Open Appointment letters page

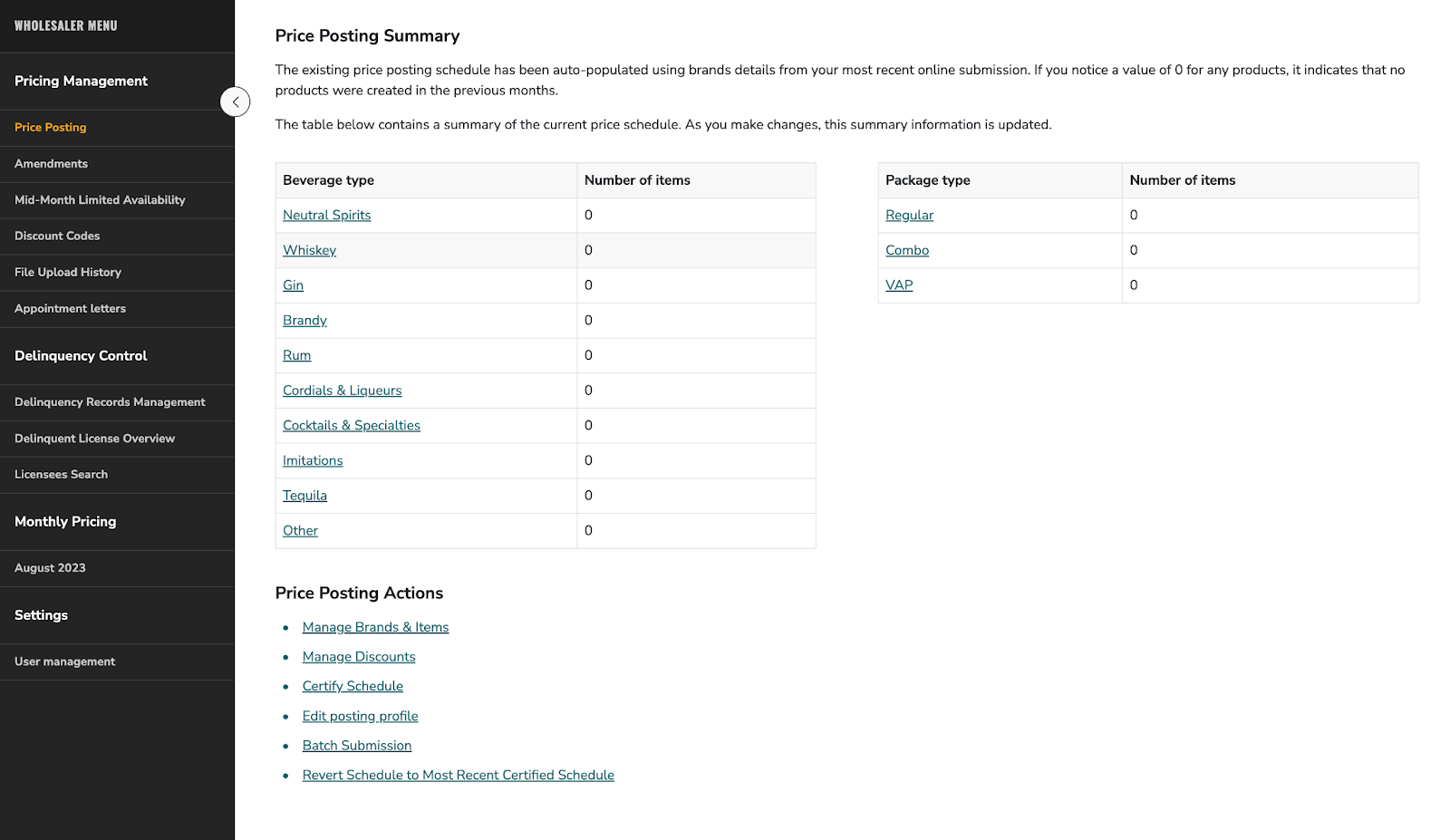[x=71, y=309]
